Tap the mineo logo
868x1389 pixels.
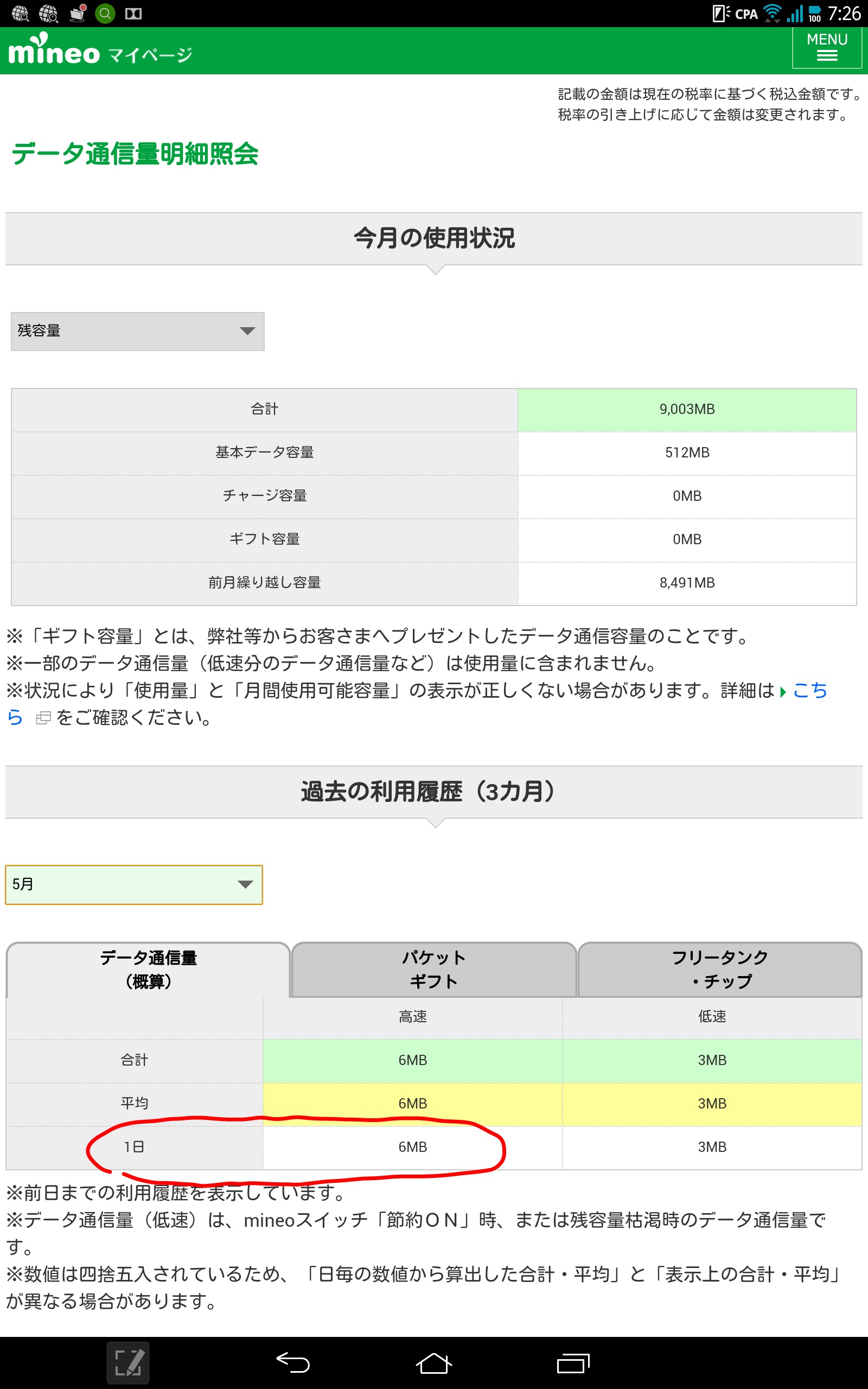54,50
